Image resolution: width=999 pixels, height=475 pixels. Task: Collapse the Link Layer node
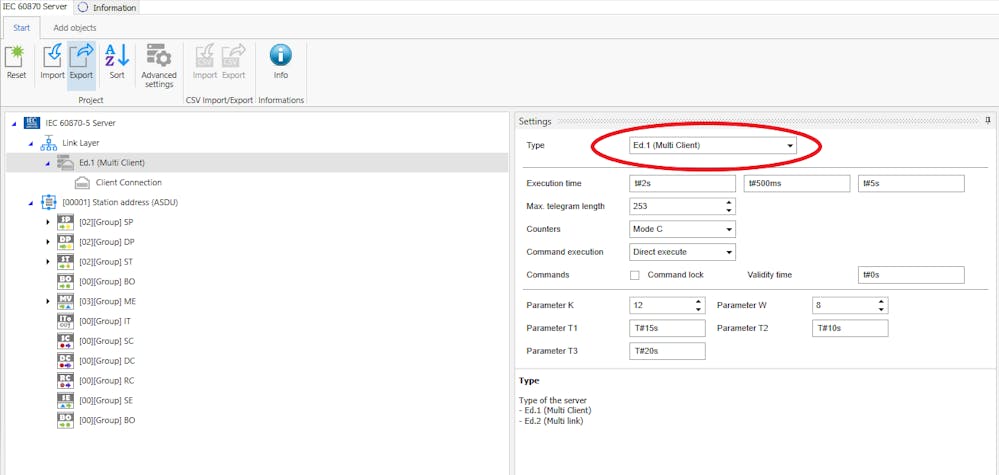click(x=31, y=144)
